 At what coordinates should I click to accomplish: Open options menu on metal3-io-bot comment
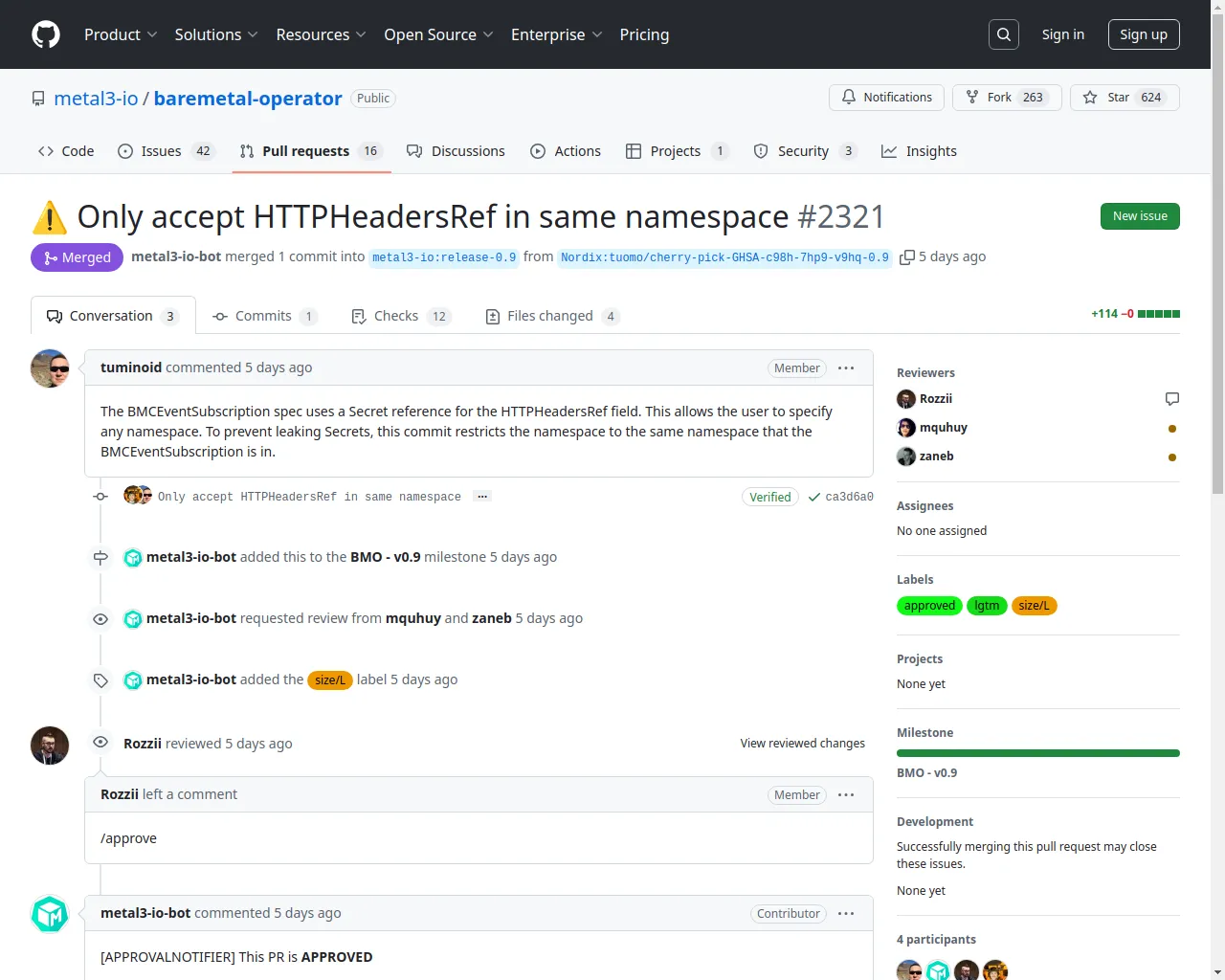pos(846,914)
